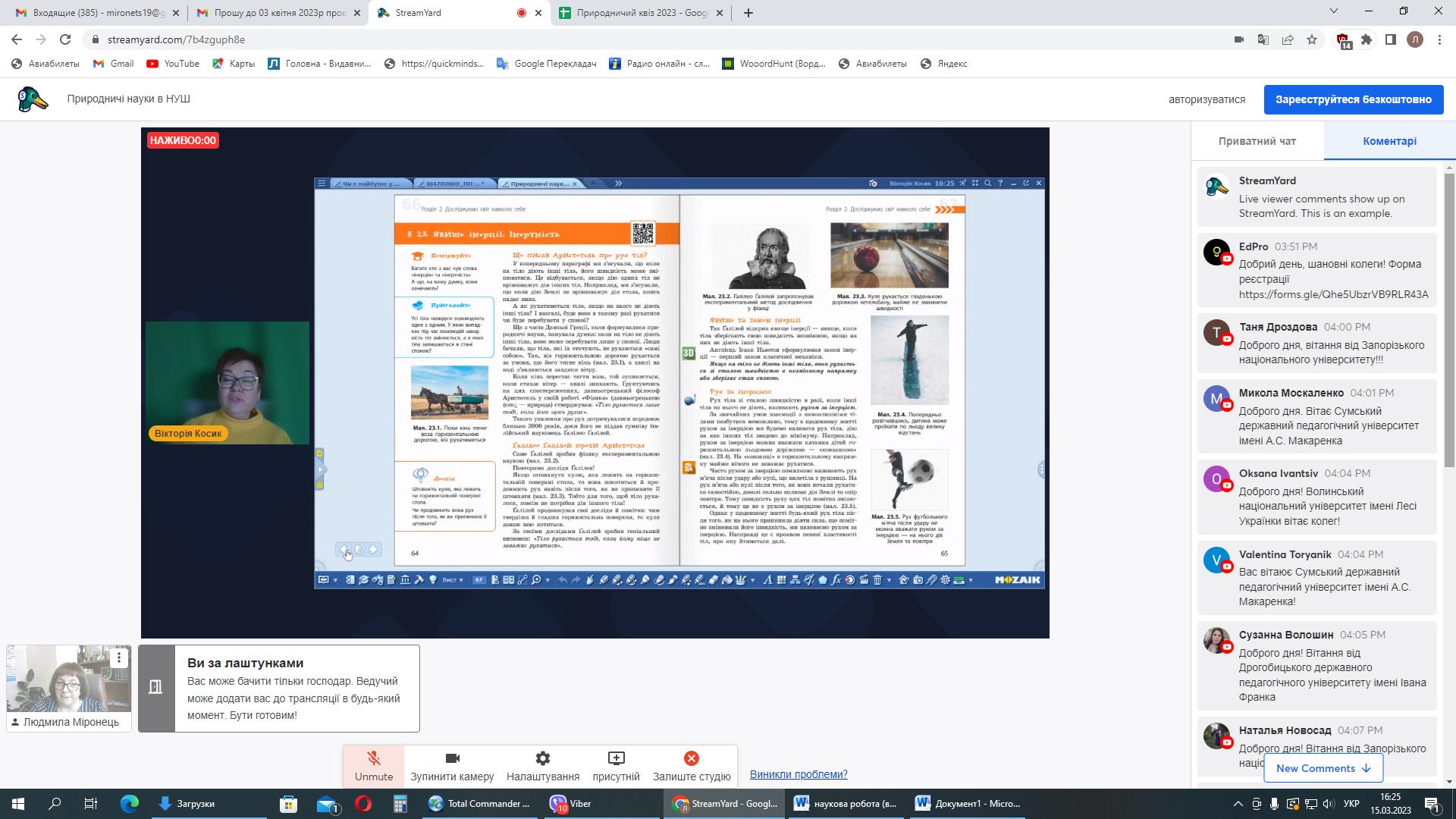Click Зареєструйтеся безкоштовно button
The height and width of the screenshot is (819, 1456).
pos(1353,99)
